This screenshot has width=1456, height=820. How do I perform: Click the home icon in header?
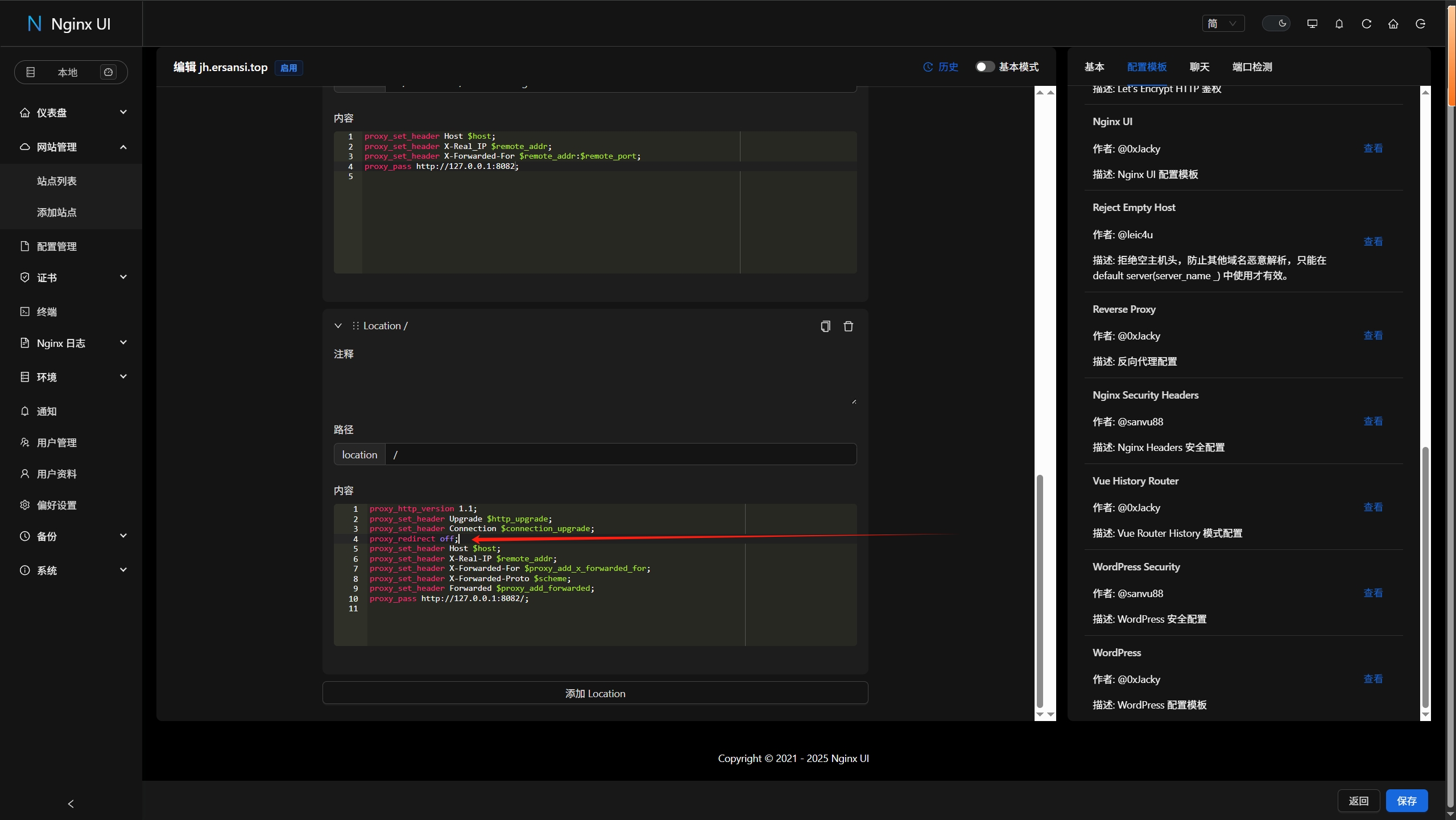1393,23
